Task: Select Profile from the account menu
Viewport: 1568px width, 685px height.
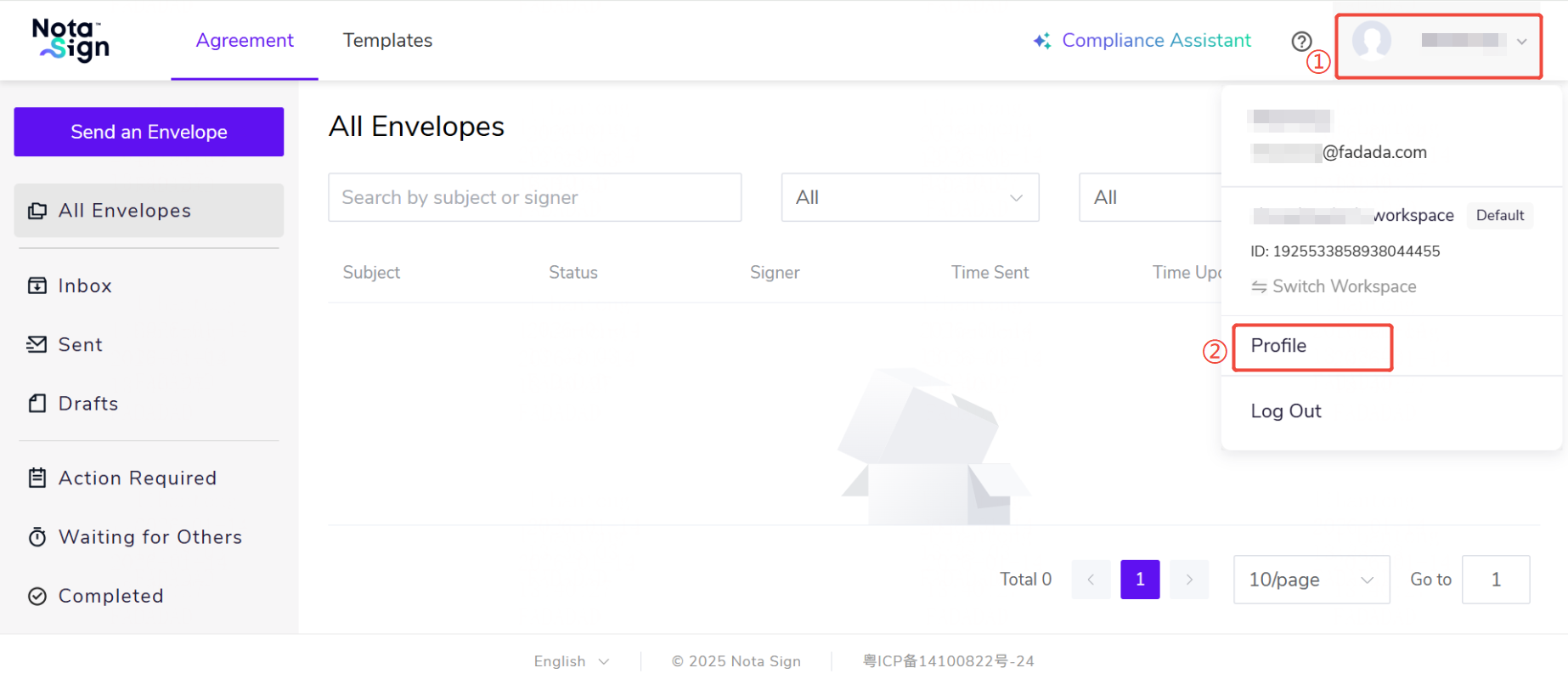Action: (x=1278, y=346)
